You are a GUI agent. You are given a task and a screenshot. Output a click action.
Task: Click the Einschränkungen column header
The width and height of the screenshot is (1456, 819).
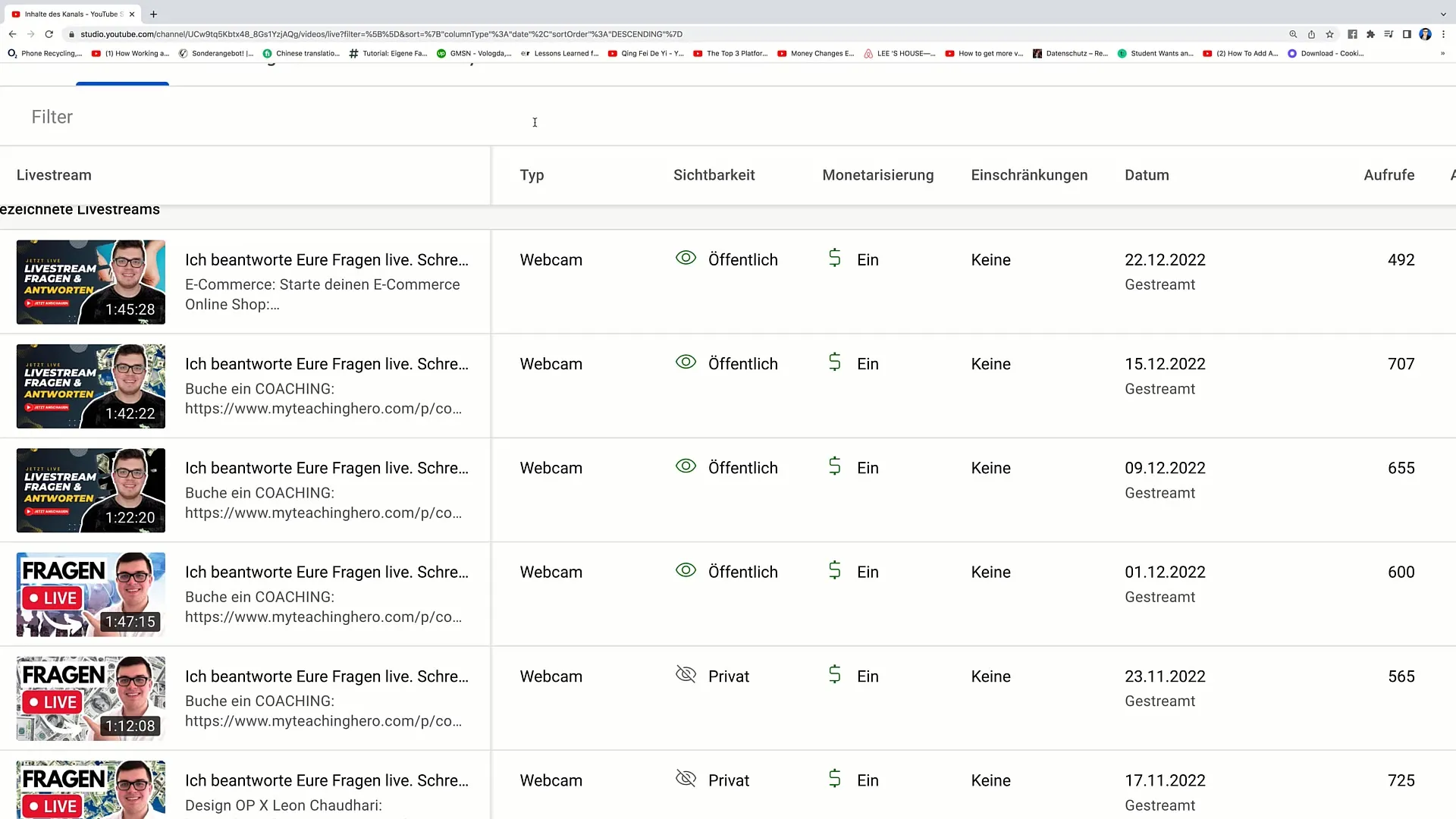tap(1029, 175)
